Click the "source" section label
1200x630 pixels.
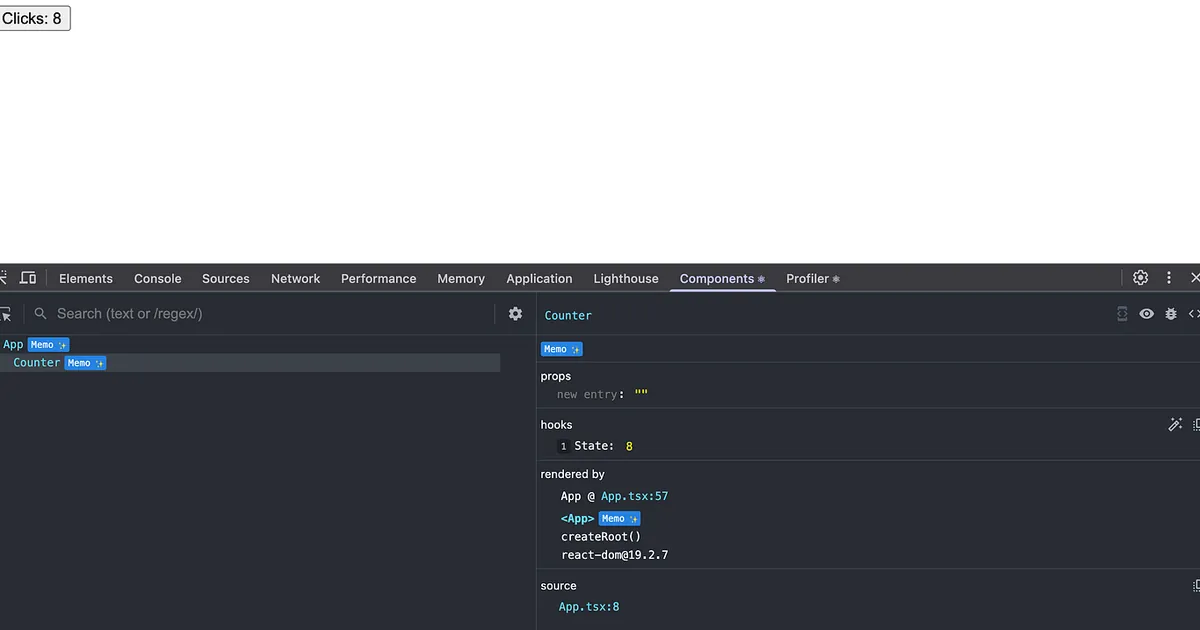pos(558,586)
